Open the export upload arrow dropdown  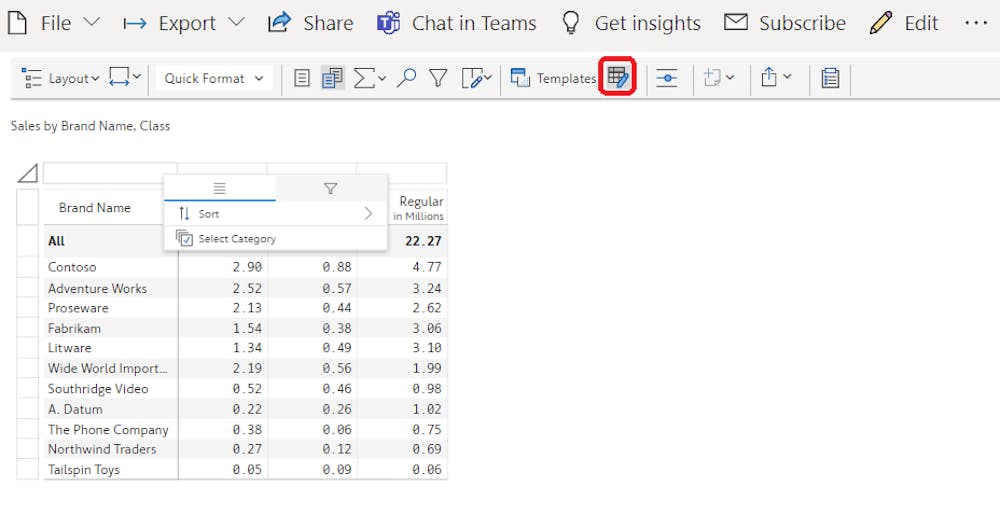776,78
